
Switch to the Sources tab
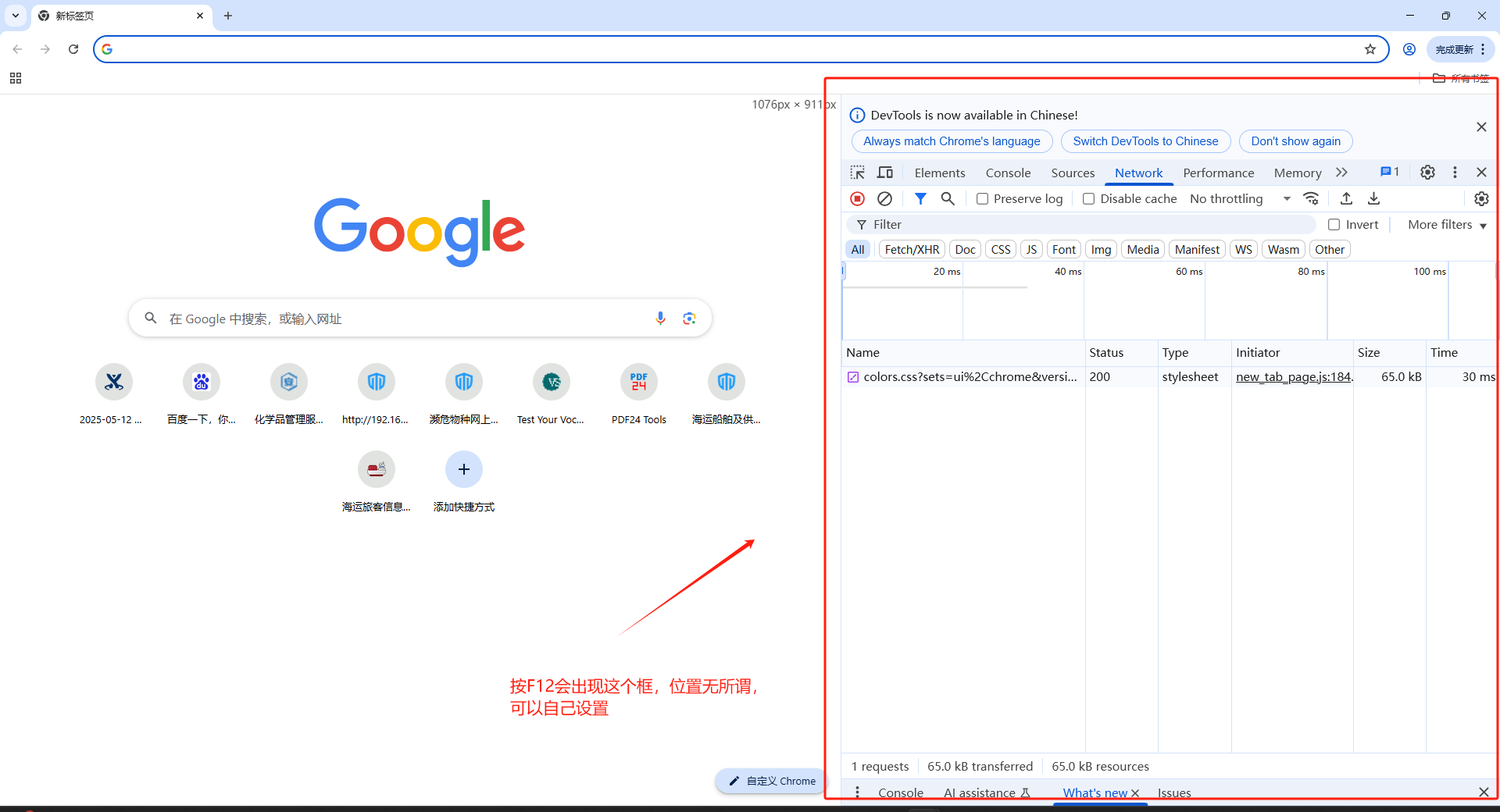(x=1073, y=173)
